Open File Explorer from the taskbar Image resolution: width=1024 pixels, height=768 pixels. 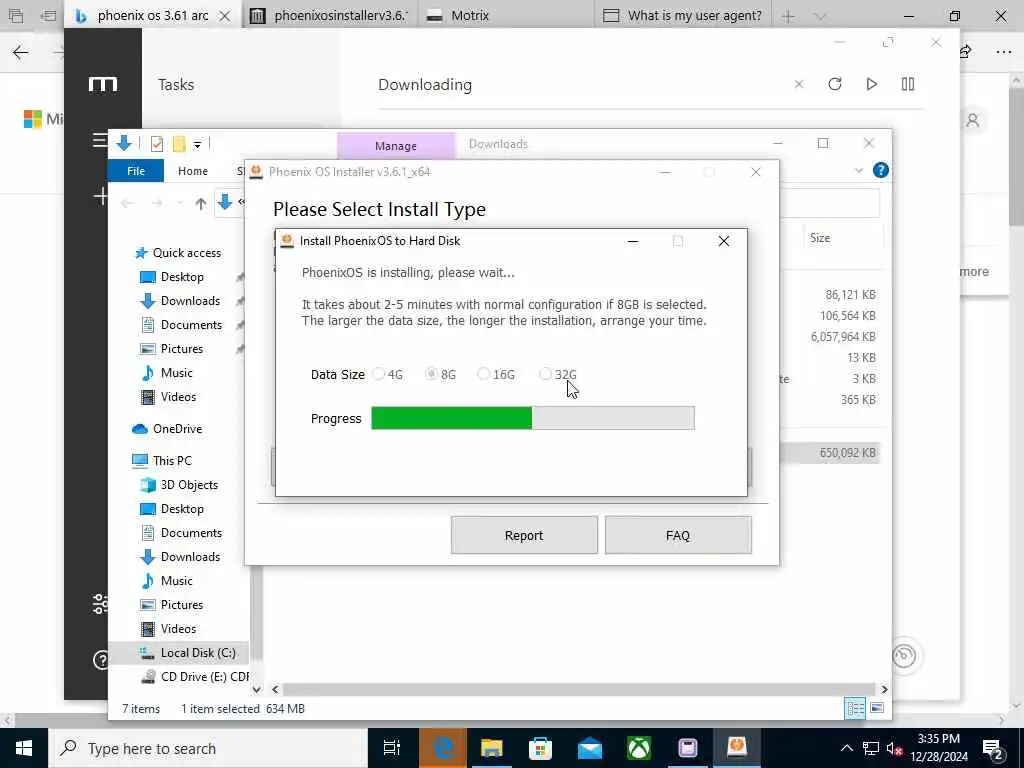point(492,748)
